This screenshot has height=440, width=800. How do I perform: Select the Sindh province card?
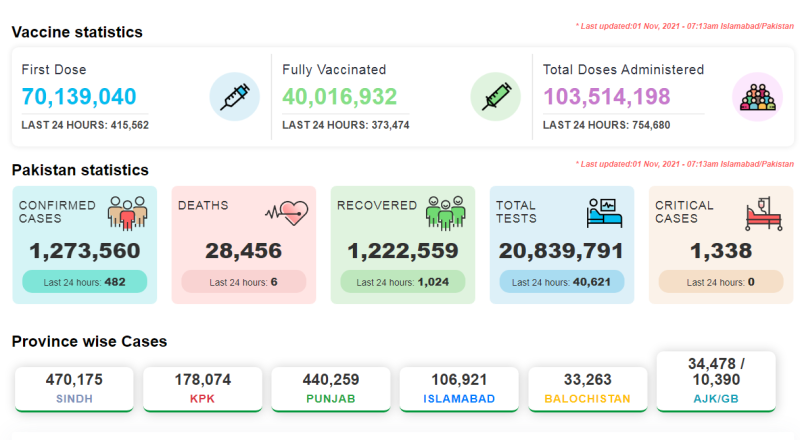tap(74, 389)
